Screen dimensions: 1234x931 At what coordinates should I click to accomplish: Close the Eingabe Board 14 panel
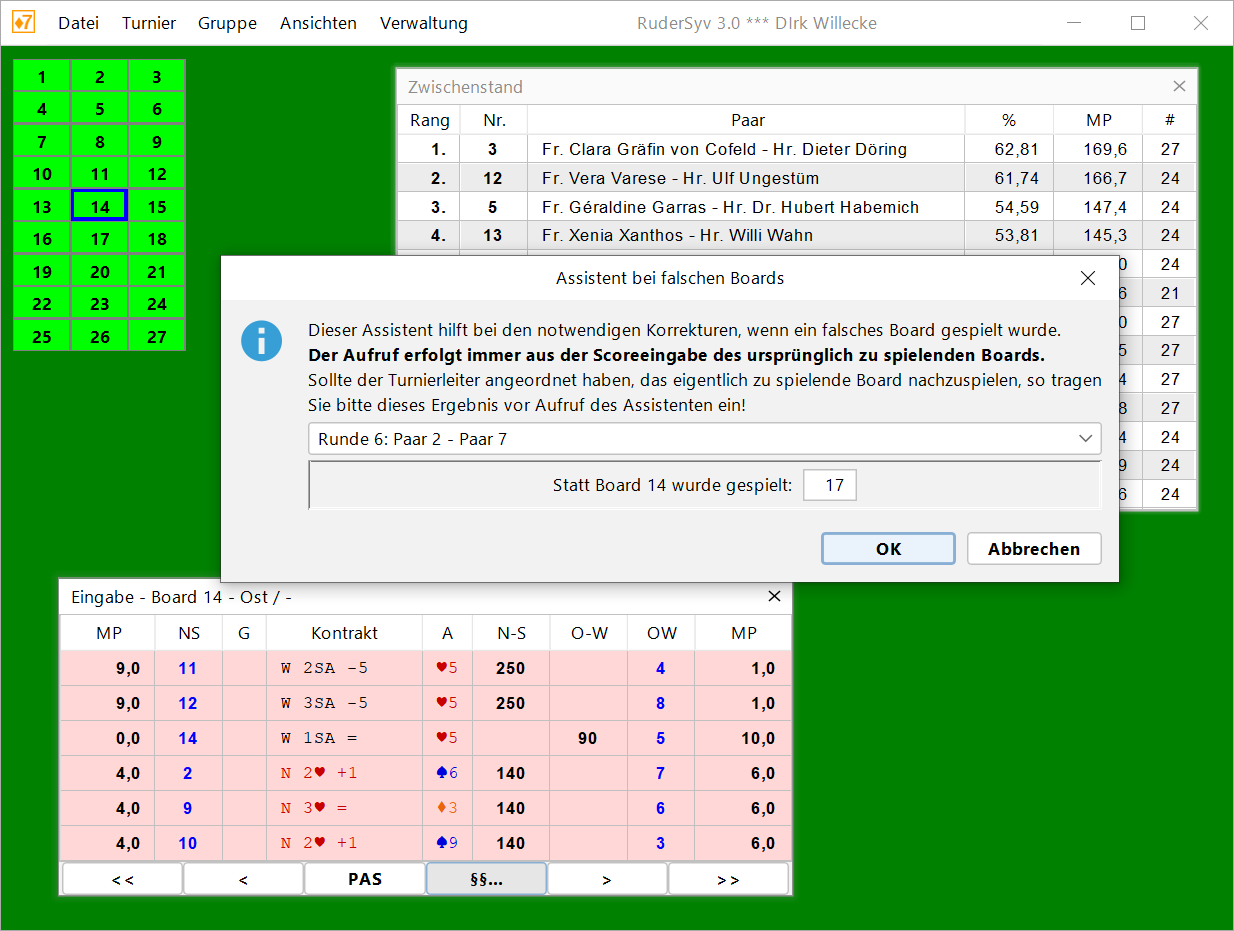coord(773,596)
